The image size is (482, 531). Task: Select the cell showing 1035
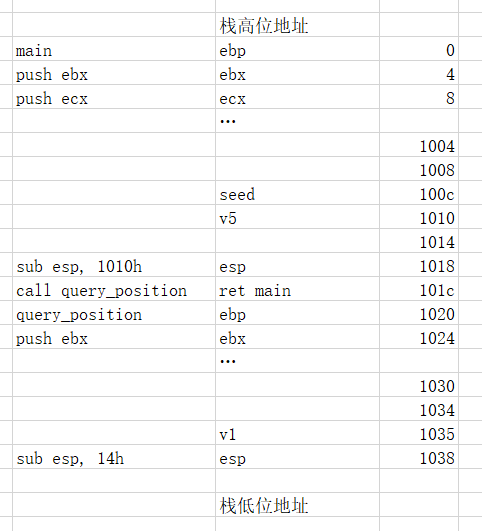[419, 433]
